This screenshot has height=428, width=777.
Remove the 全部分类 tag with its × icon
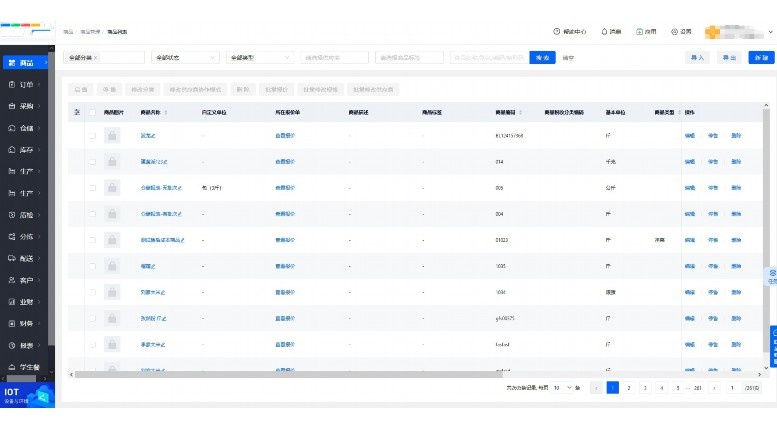(96, 58)
